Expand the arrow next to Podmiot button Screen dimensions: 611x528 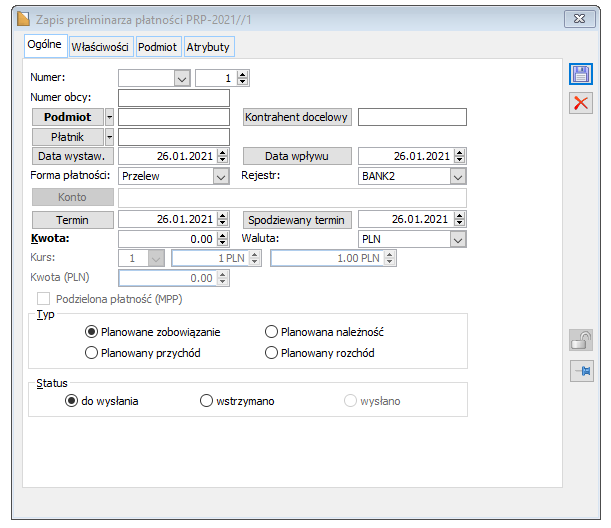tap(109, 117)
